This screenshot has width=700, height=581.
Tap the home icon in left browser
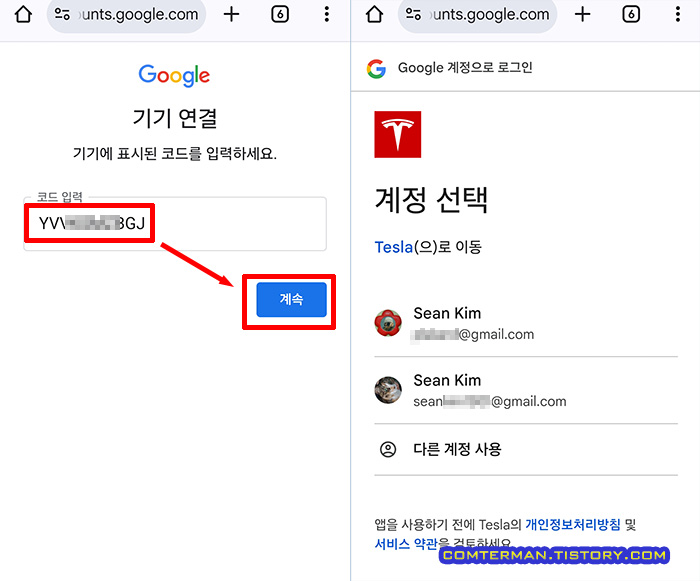click(23, 14)
